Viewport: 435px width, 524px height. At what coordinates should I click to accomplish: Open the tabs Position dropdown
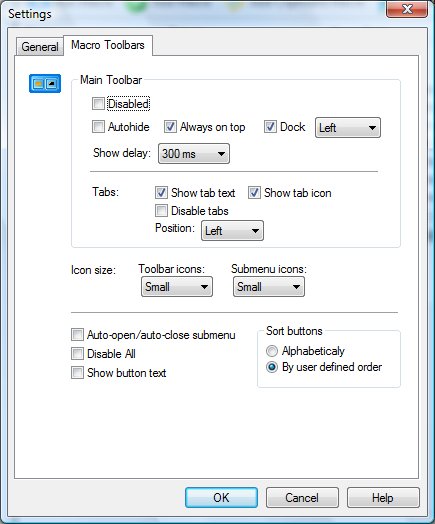[x=232, y=231]
